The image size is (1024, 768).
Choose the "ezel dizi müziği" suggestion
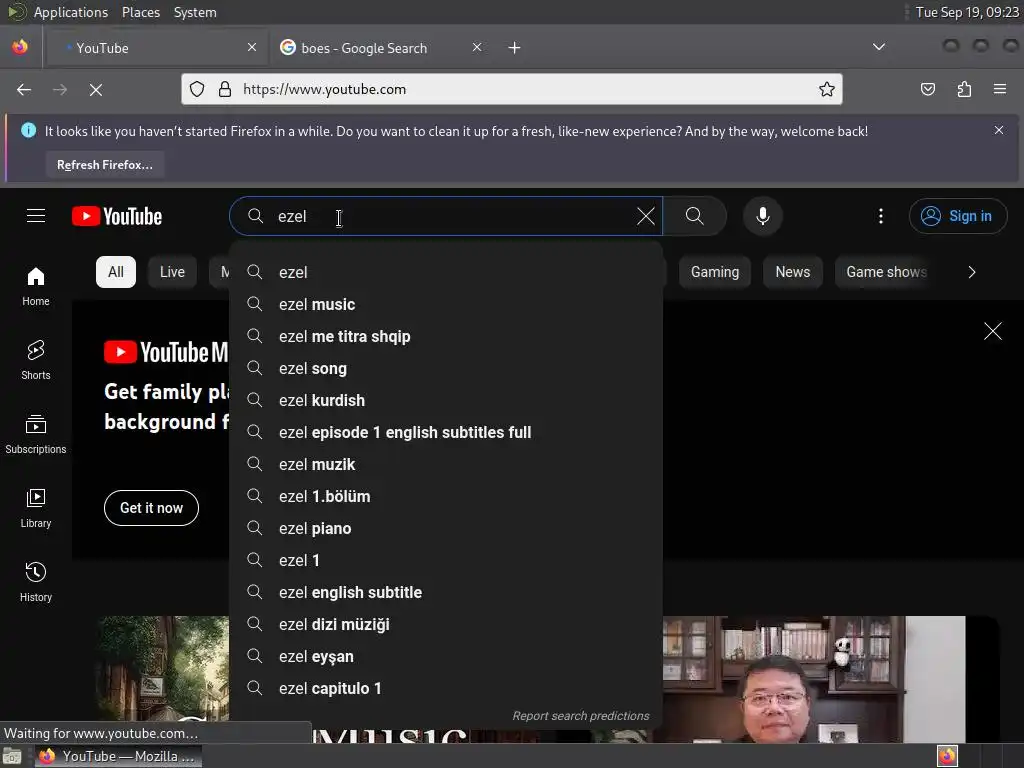(x=446, y=624)
